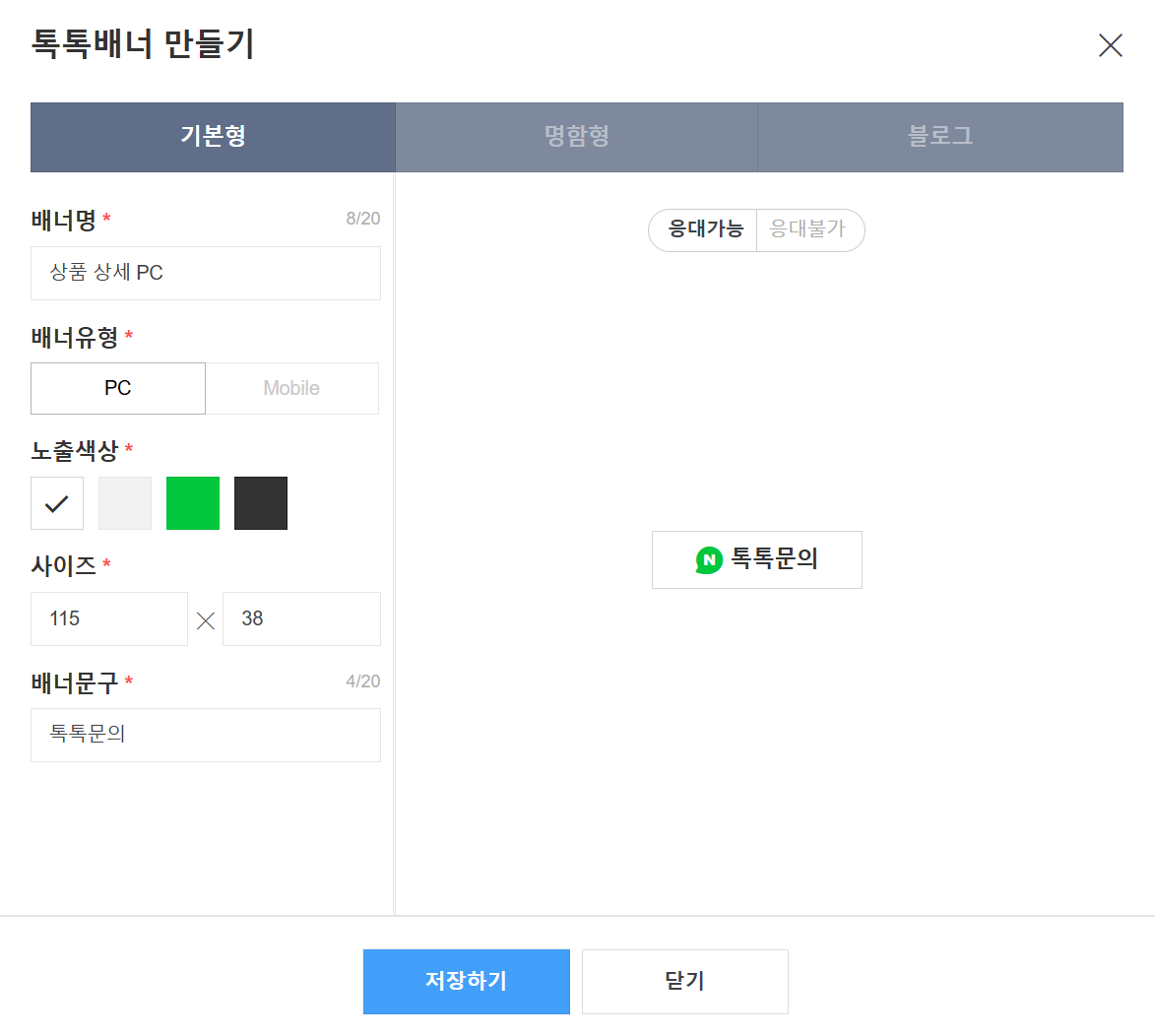Click the height field showing 38
This screenshot has width=1155, height=1036.
click(x=301, y=618)
